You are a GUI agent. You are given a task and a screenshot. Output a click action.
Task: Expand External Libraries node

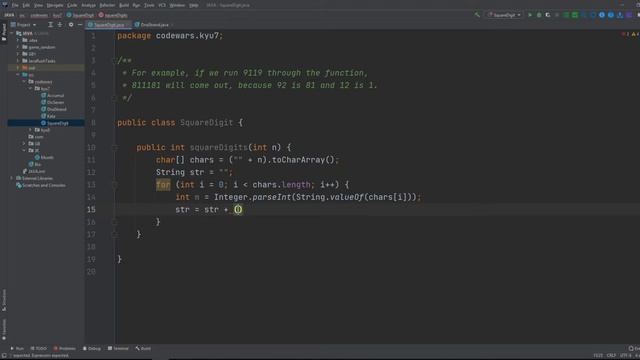point(12,178)
